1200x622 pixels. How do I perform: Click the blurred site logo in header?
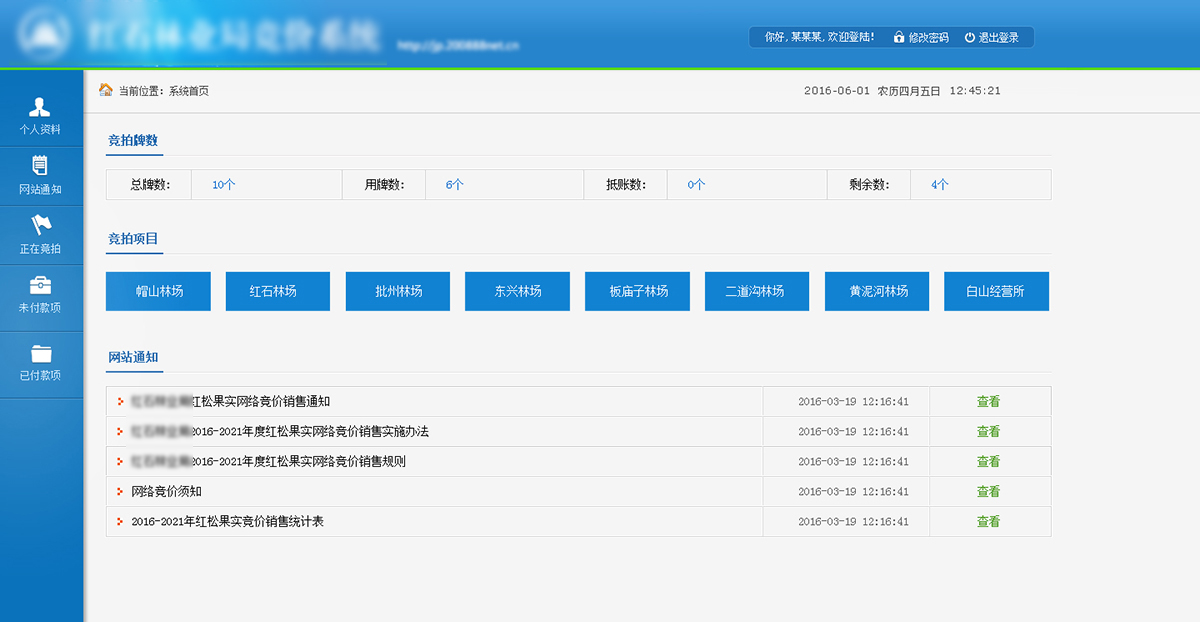[x=44, y=35]
